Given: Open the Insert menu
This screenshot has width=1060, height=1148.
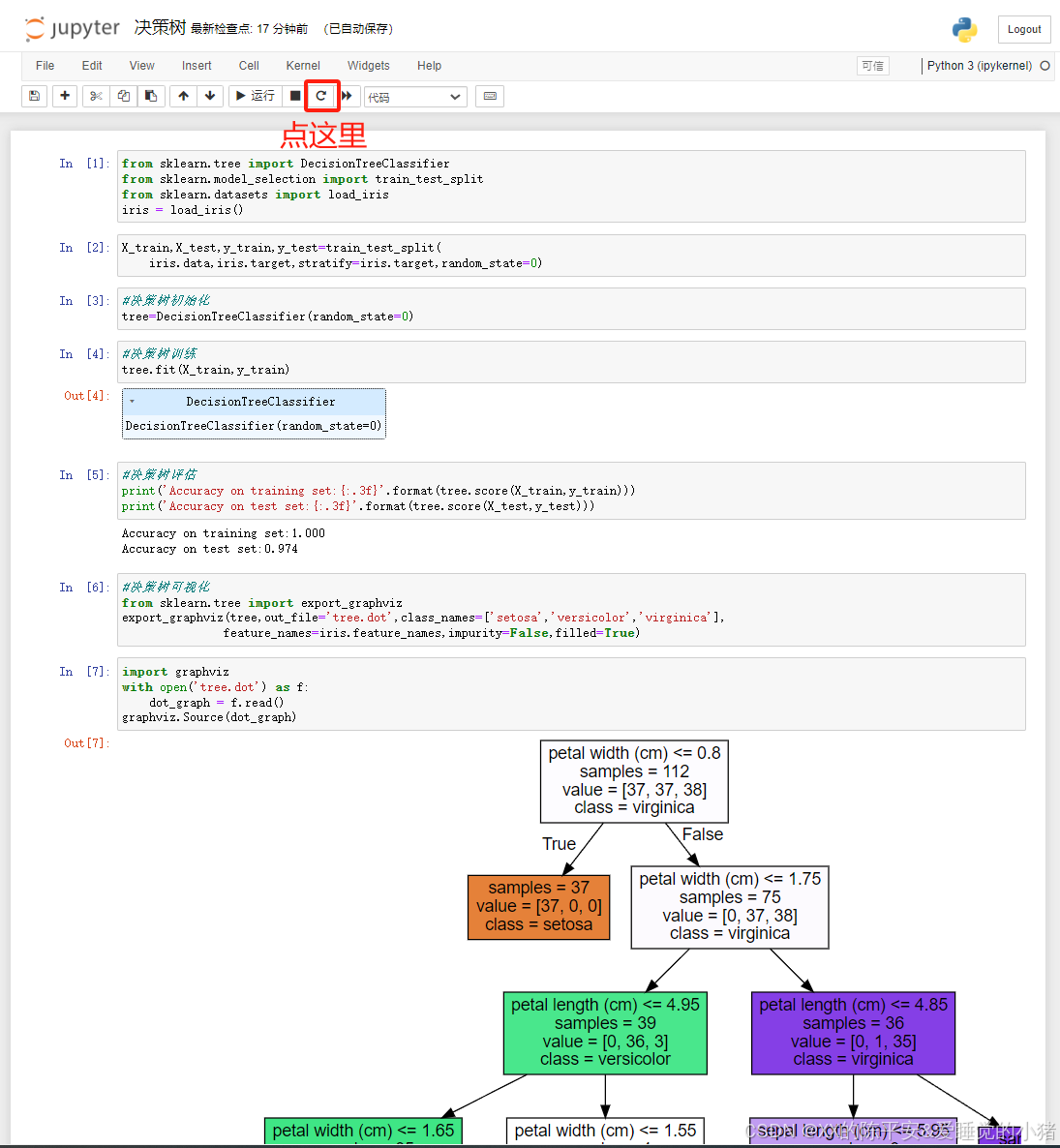Looking at the screenshot, I should coord(197,66).
